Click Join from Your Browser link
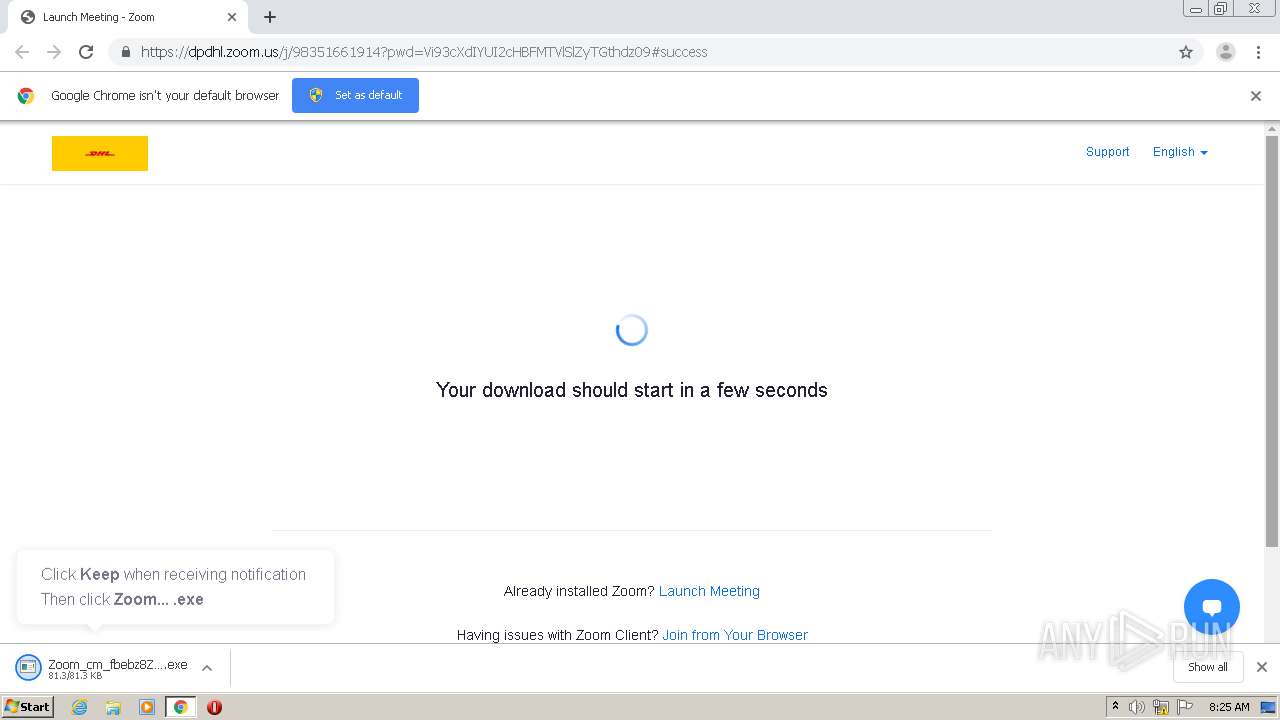The width and height of the screenshot is (1280, 720). pos(735,635)
